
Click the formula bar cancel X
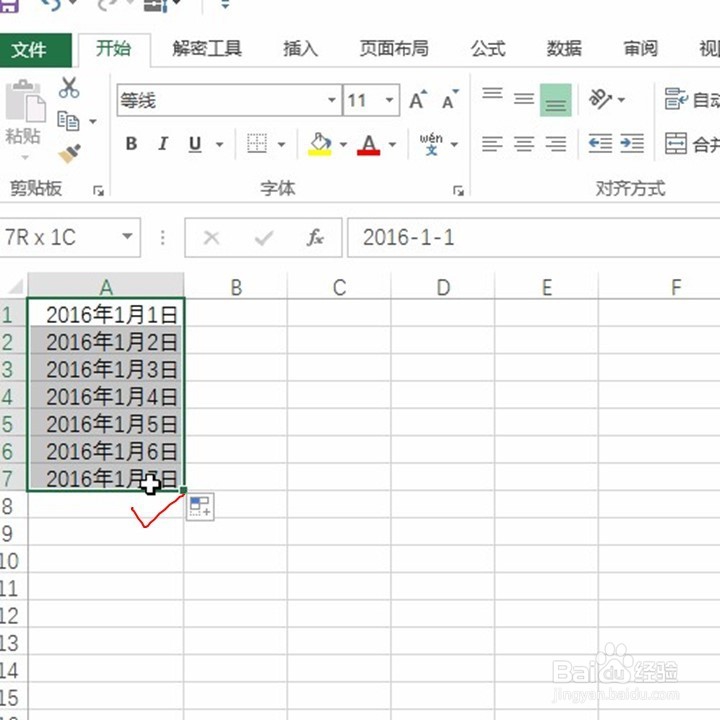click(211, 237)
